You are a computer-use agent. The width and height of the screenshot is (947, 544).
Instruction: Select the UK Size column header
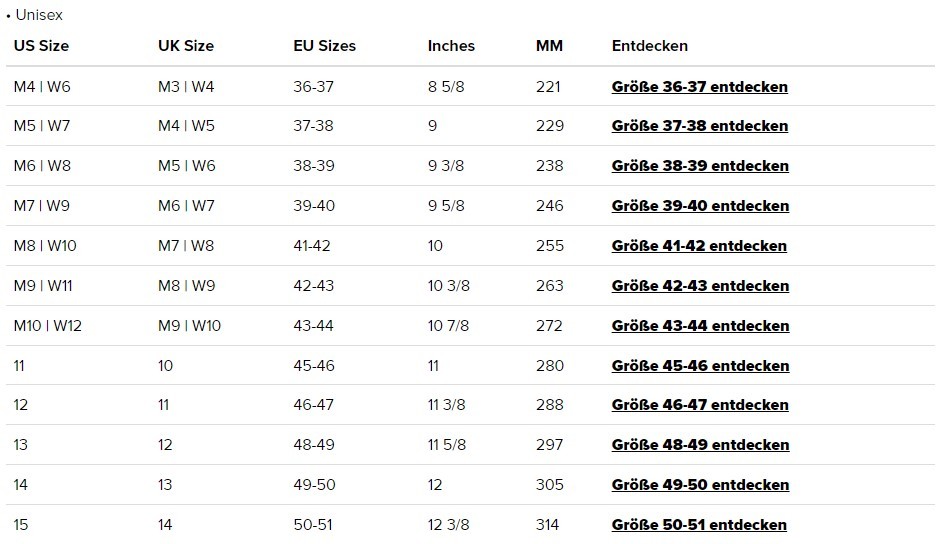[x=186, y=46]
